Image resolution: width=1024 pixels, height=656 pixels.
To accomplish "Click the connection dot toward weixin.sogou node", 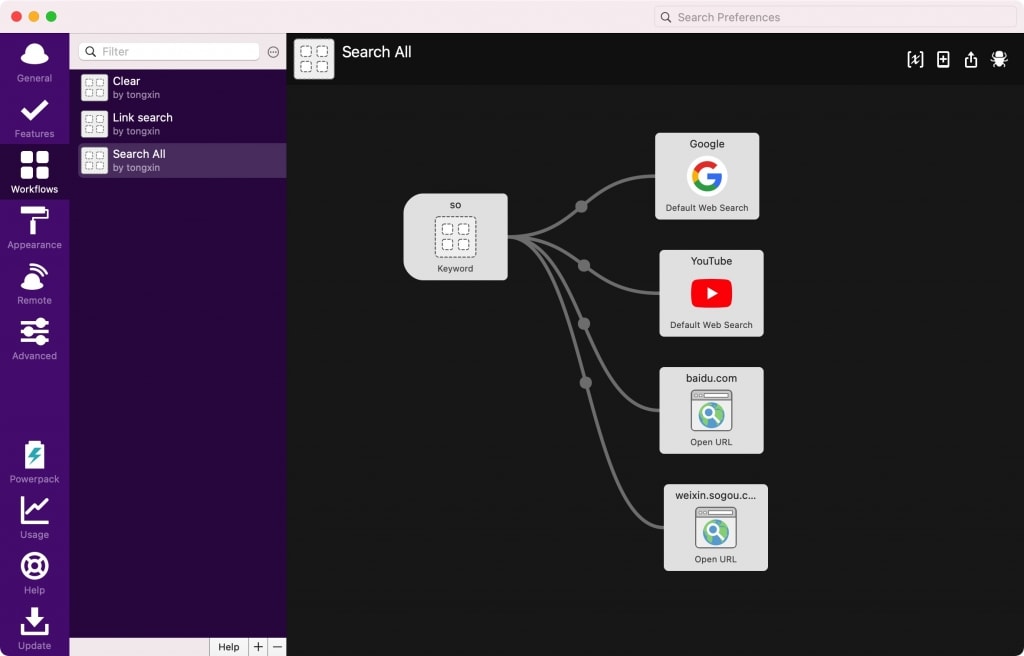I will coord(586,382).
